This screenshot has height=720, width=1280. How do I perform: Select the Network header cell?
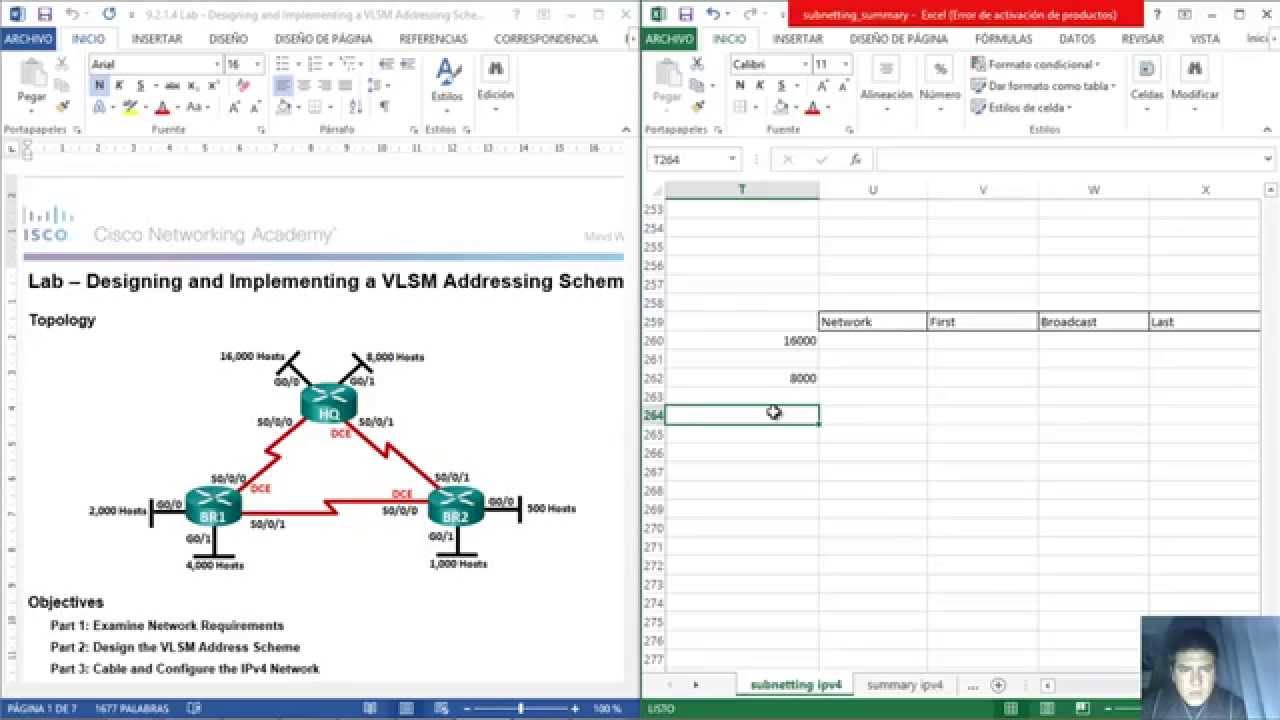pyautogui.click(x=873, y=322)
